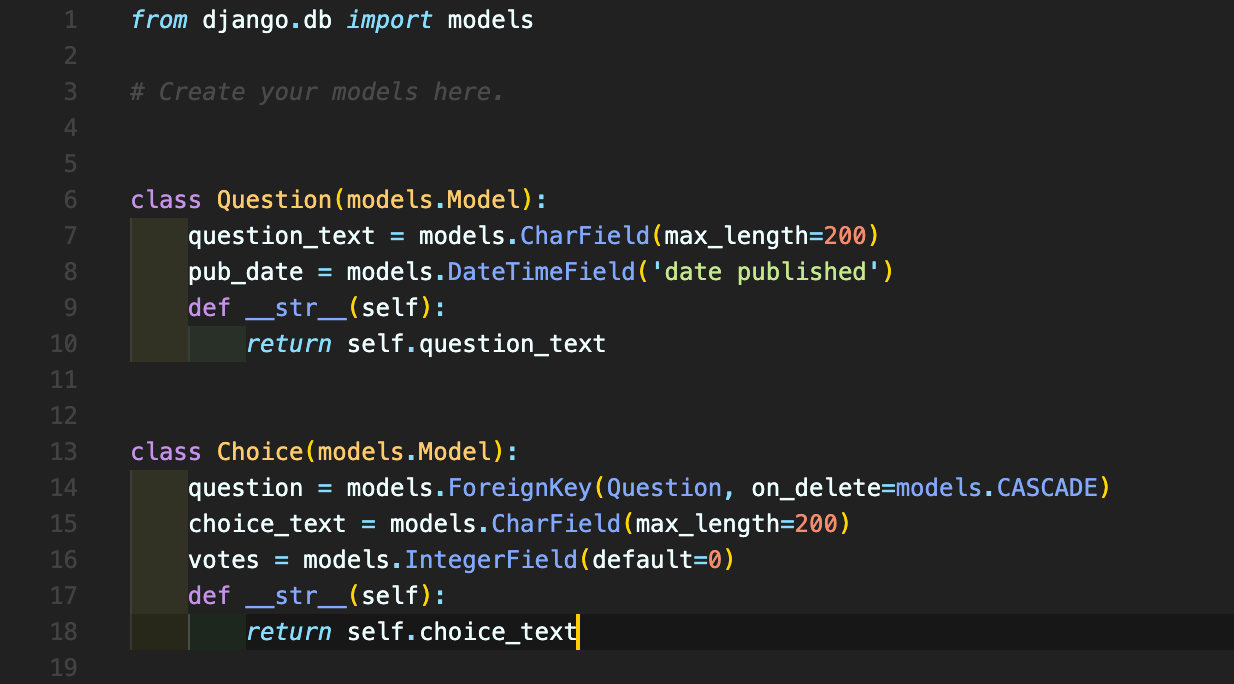Click the word 'django' in the import line
This screenshot has width=1234, height=684.
tap(245, 20)
